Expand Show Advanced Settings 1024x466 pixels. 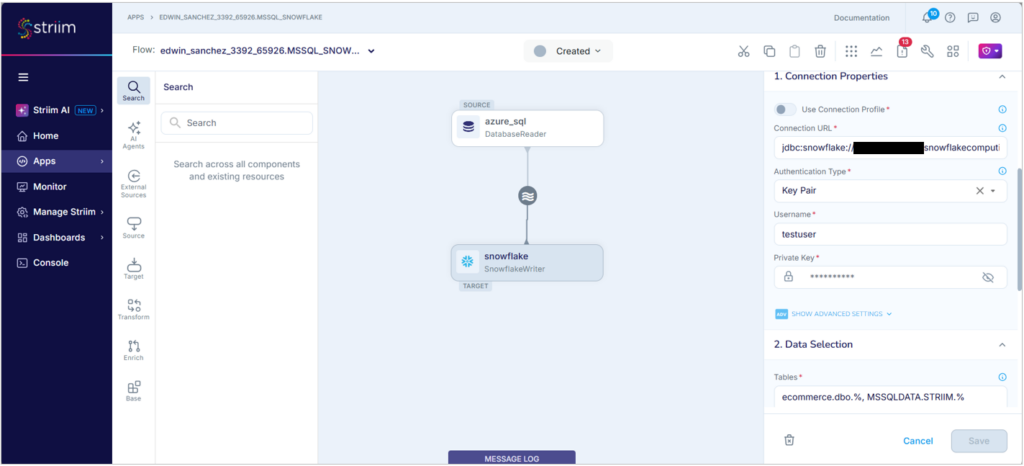[x=833, y=314]
